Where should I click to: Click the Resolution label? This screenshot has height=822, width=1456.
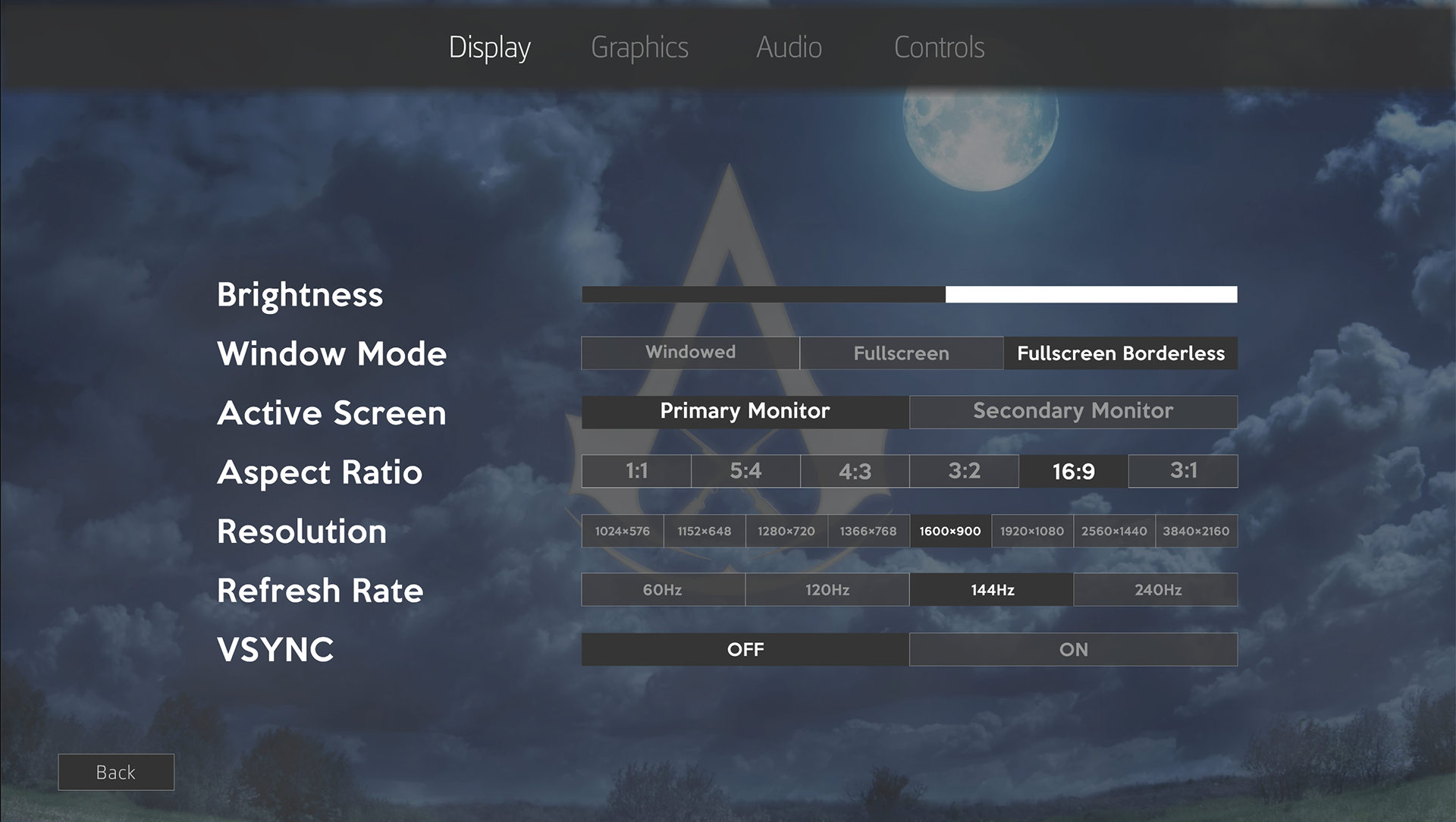pos(302,531)
